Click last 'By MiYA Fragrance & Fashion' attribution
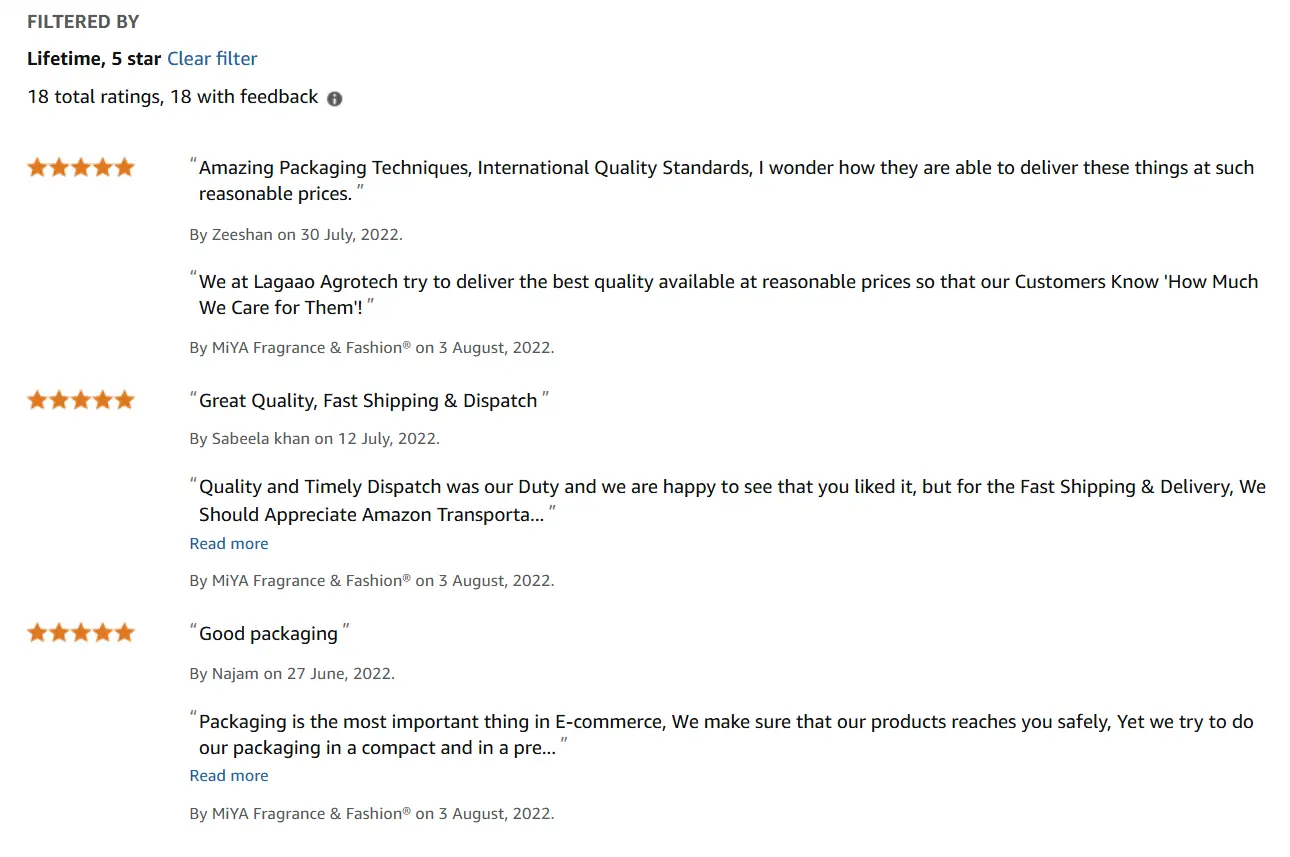The height and width of the screenshot is (857, 1290). [x=372, y=814]
